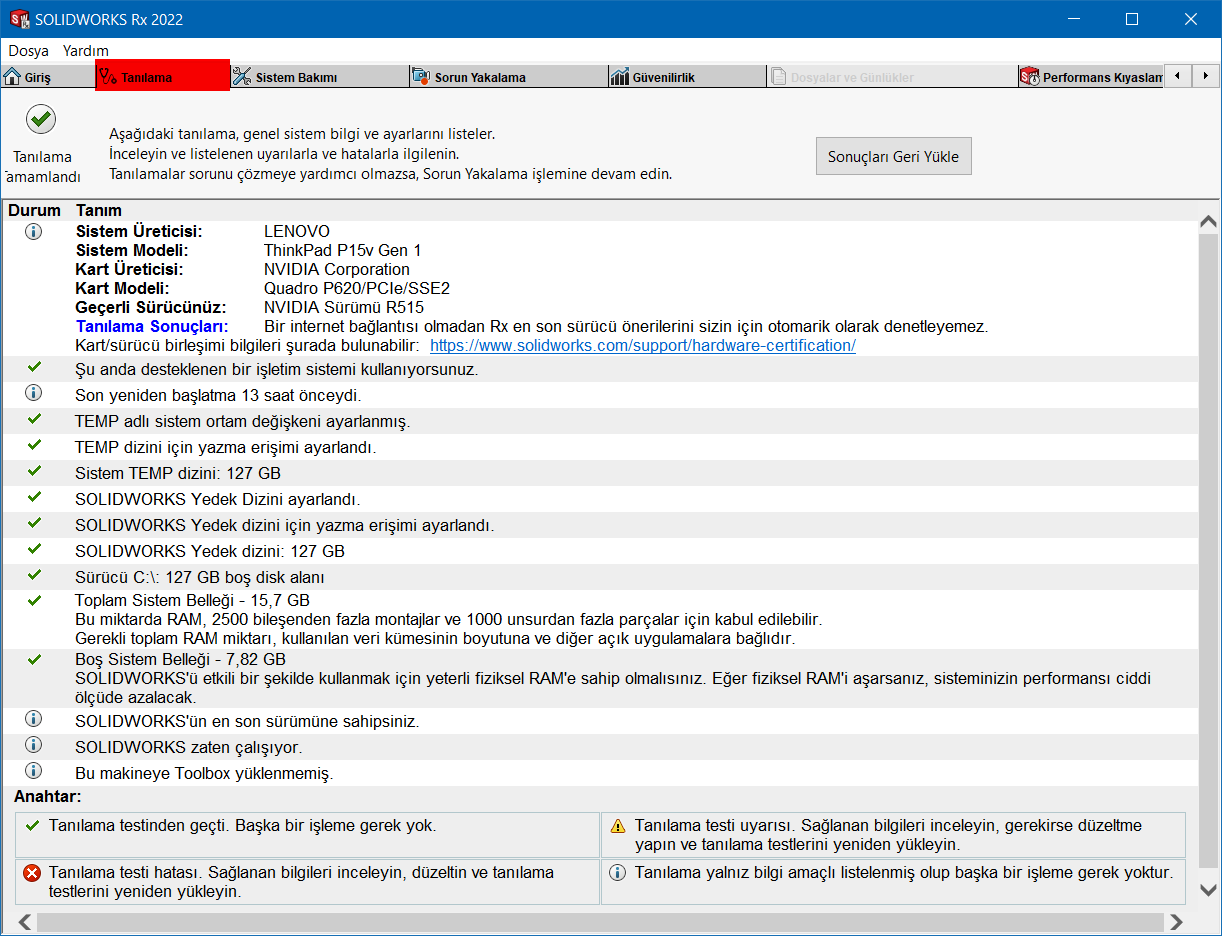
Task: Click the large green Tanılama Tamamlandı check icon
Action: [x=41, y=120]
